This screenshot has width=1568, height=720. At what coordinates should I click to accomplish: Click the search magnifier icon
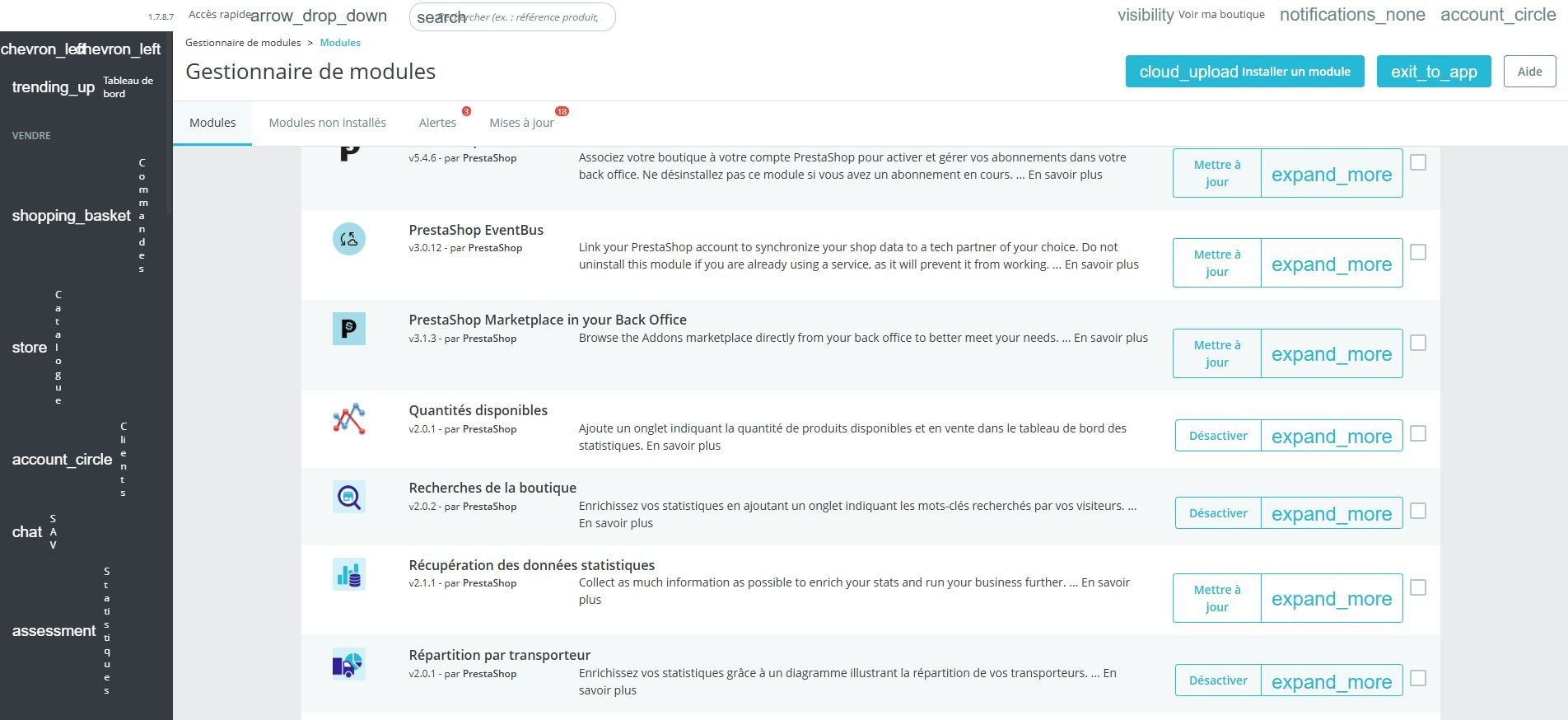click(440, 17)
